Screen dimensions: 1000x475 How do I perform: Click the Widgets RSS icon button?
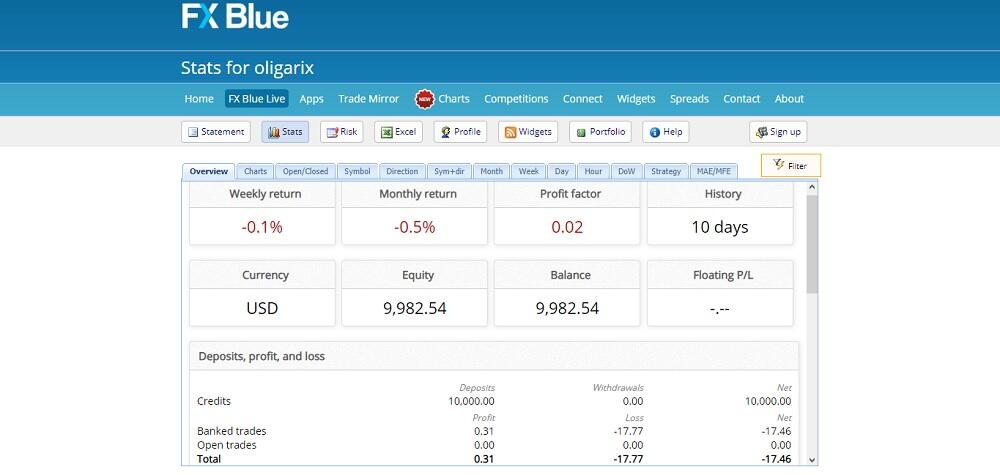[527, 132]
